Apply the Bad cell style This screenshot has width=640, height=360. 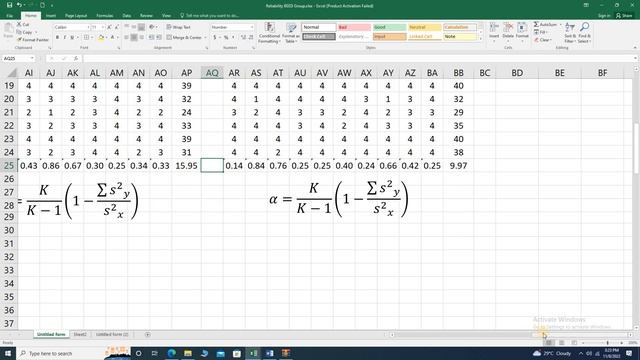click(x=354, y=27)
